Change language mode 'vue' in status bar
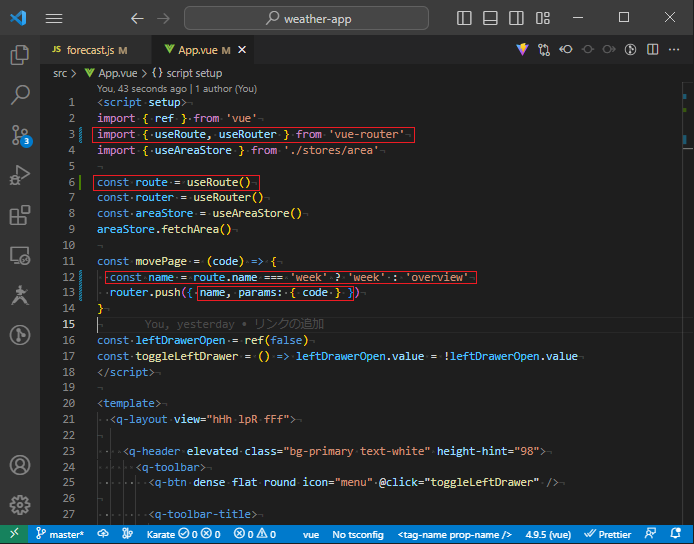This screenshot has width=694, height=544. pos(311,534)
